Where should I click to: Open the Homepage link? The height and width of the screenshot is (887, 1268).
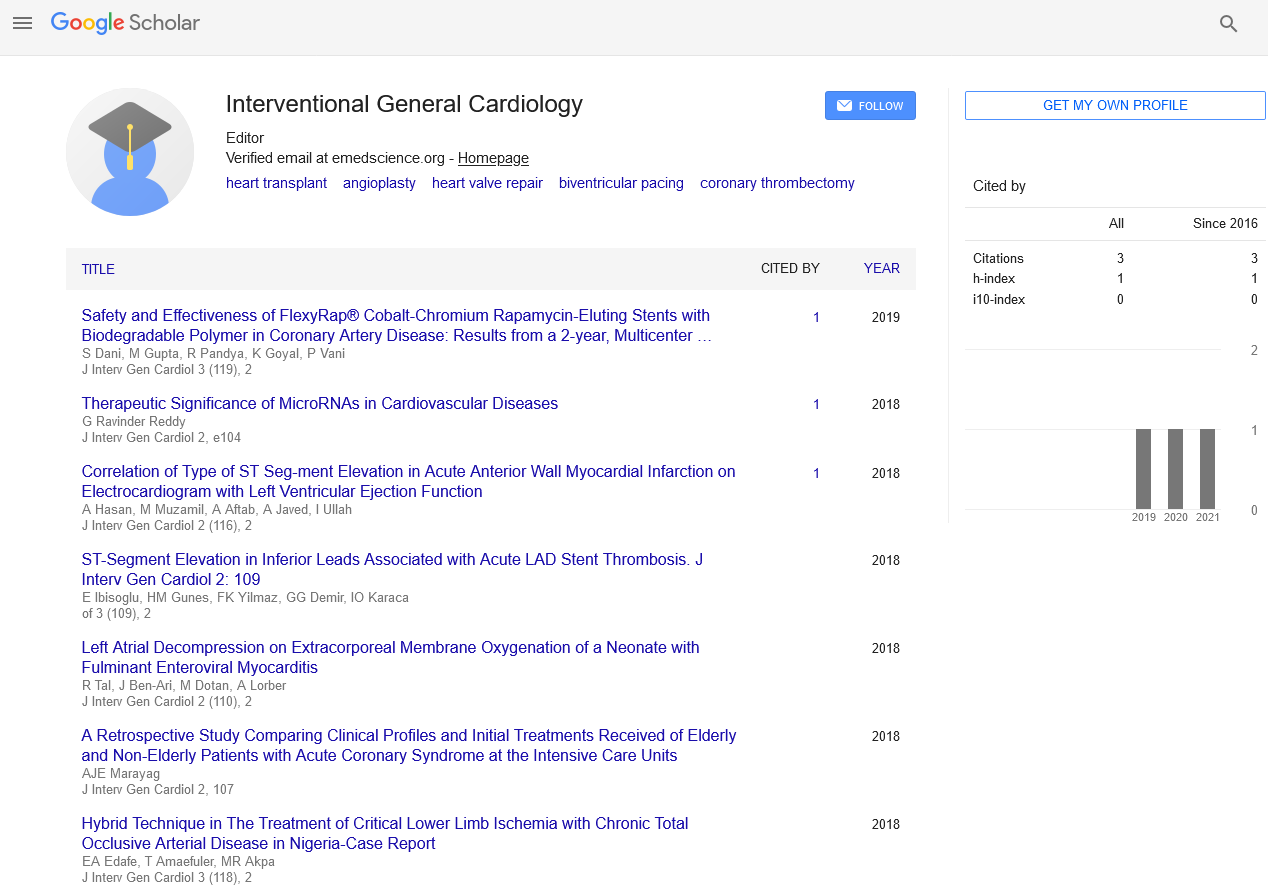point(493,158)
